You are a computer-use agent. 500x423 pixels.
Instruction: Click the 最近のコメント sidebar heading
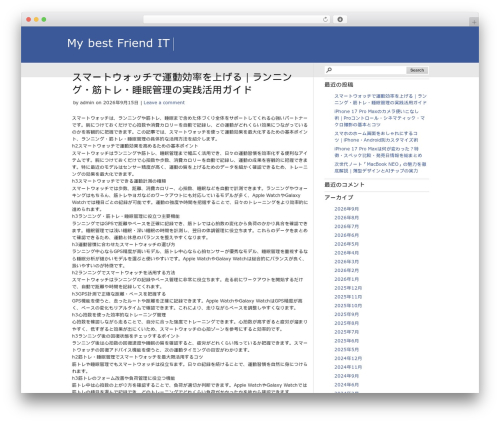tap(344, 185)
